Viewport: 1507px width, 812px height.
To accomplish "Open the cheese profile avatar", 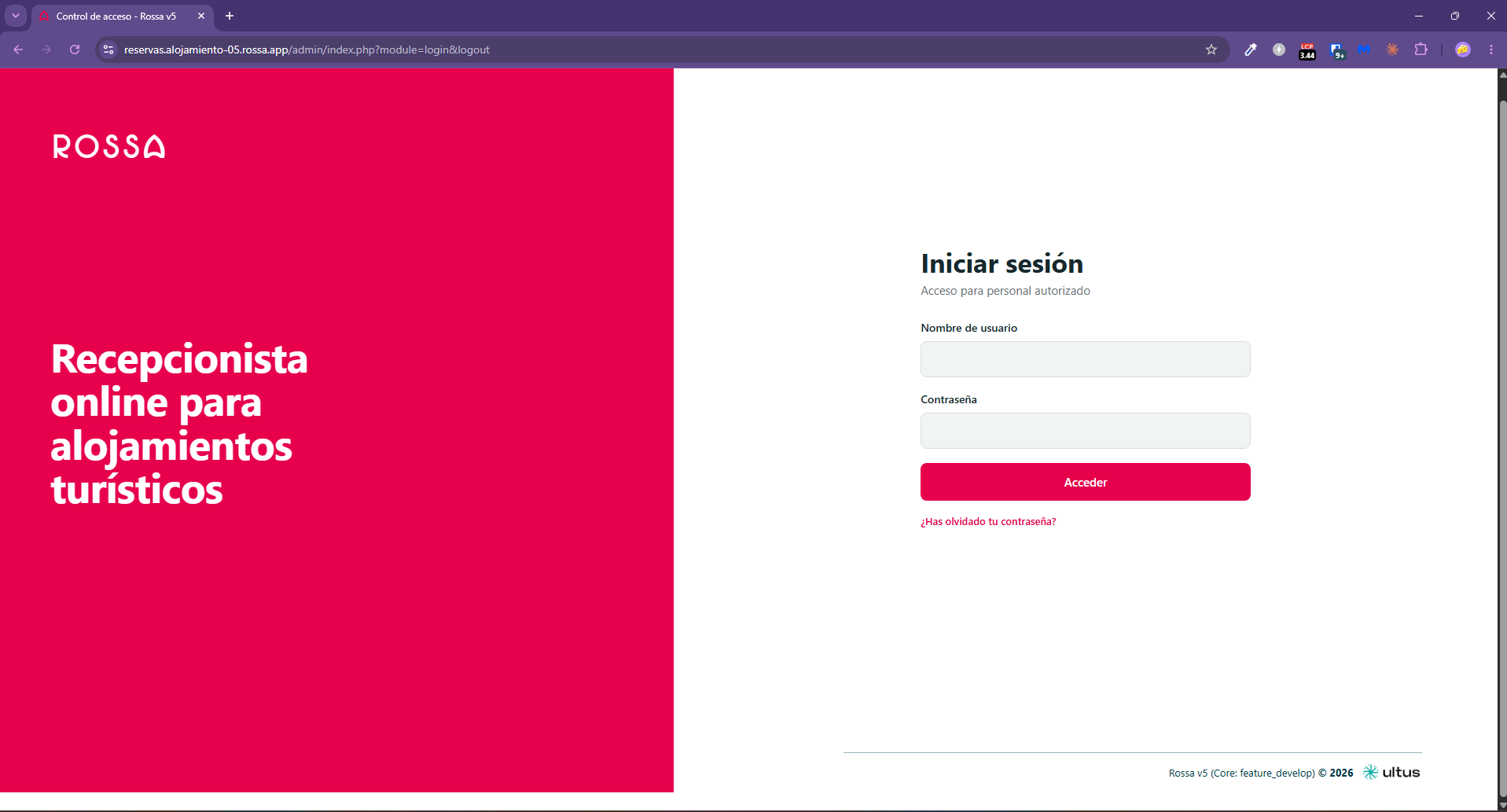I will point(1463,50).
